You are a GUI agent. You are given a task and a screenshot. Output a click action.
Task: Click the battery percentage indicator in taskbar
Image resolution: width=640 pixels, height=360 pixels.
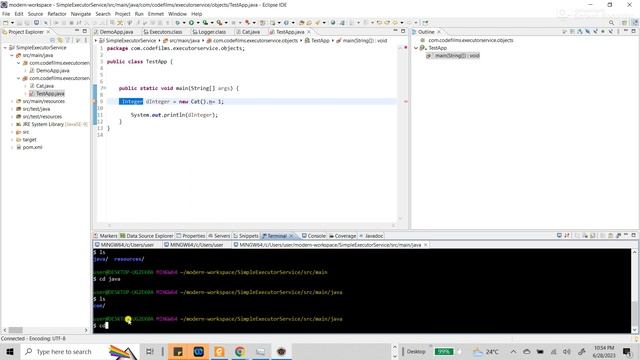(444, 351)
